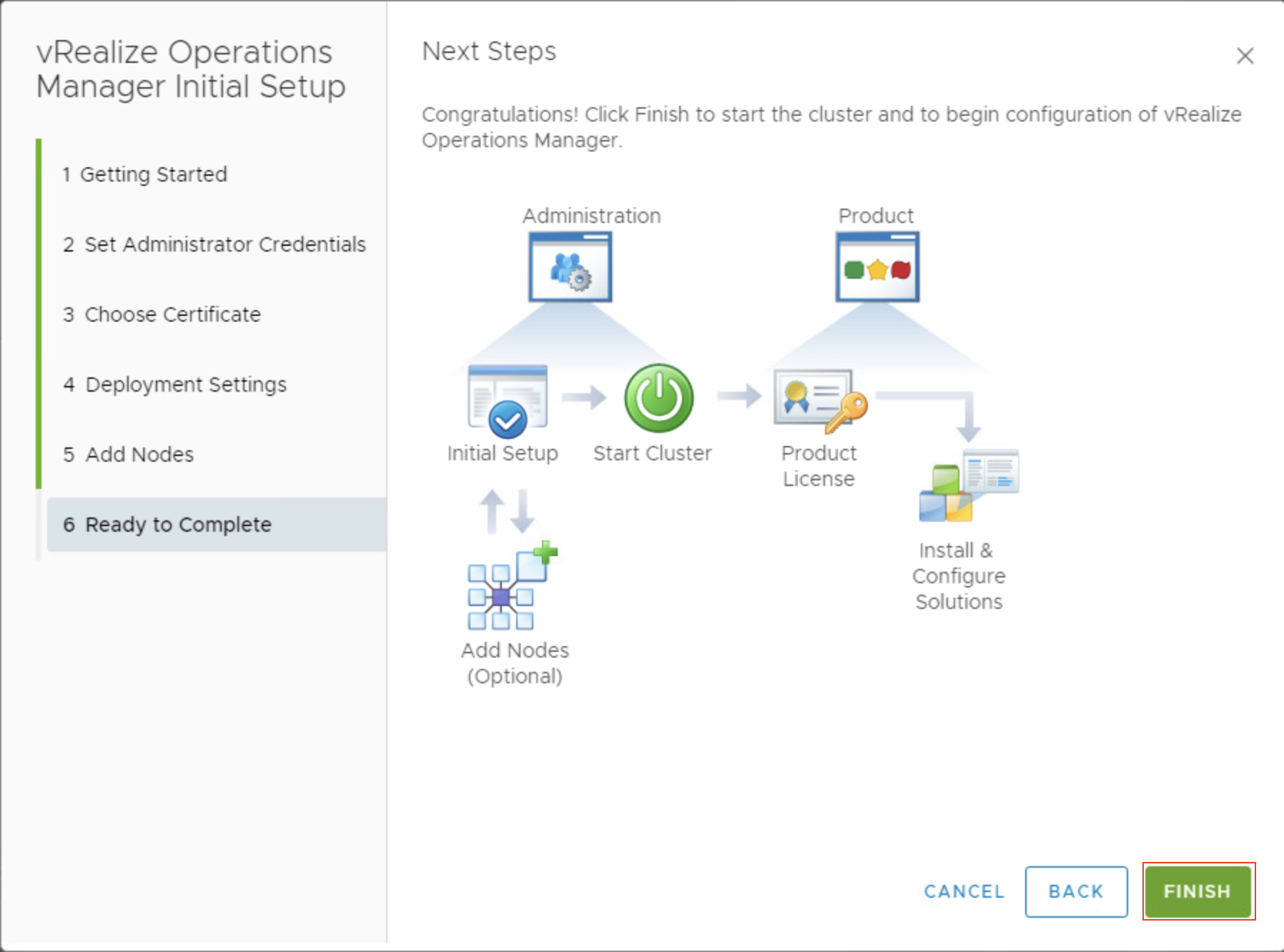1284x952 pixels.
Task: Click the Initial Setup checkmark icon
Action: coord(508,400)
